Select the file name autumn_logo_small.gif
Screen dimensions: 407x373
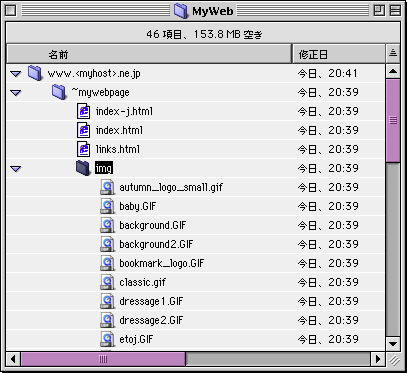click(171, 187)
